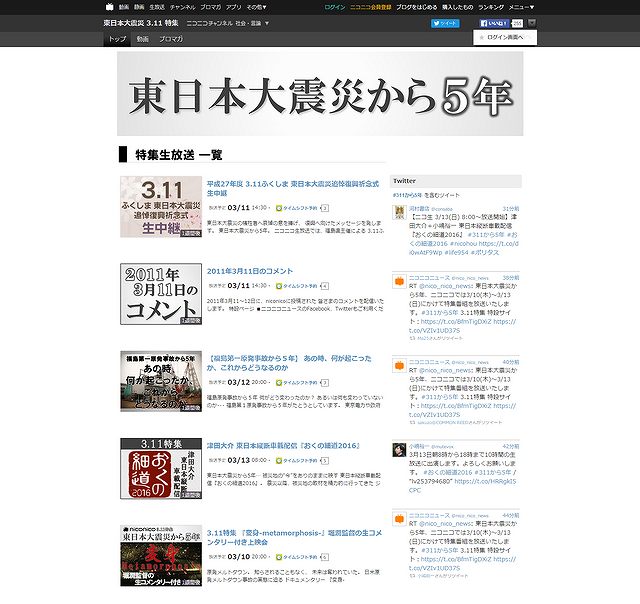Click the 03/13 08:00 broadcast date text
Screen dimensions: 640x604
[x=248, y=460]
